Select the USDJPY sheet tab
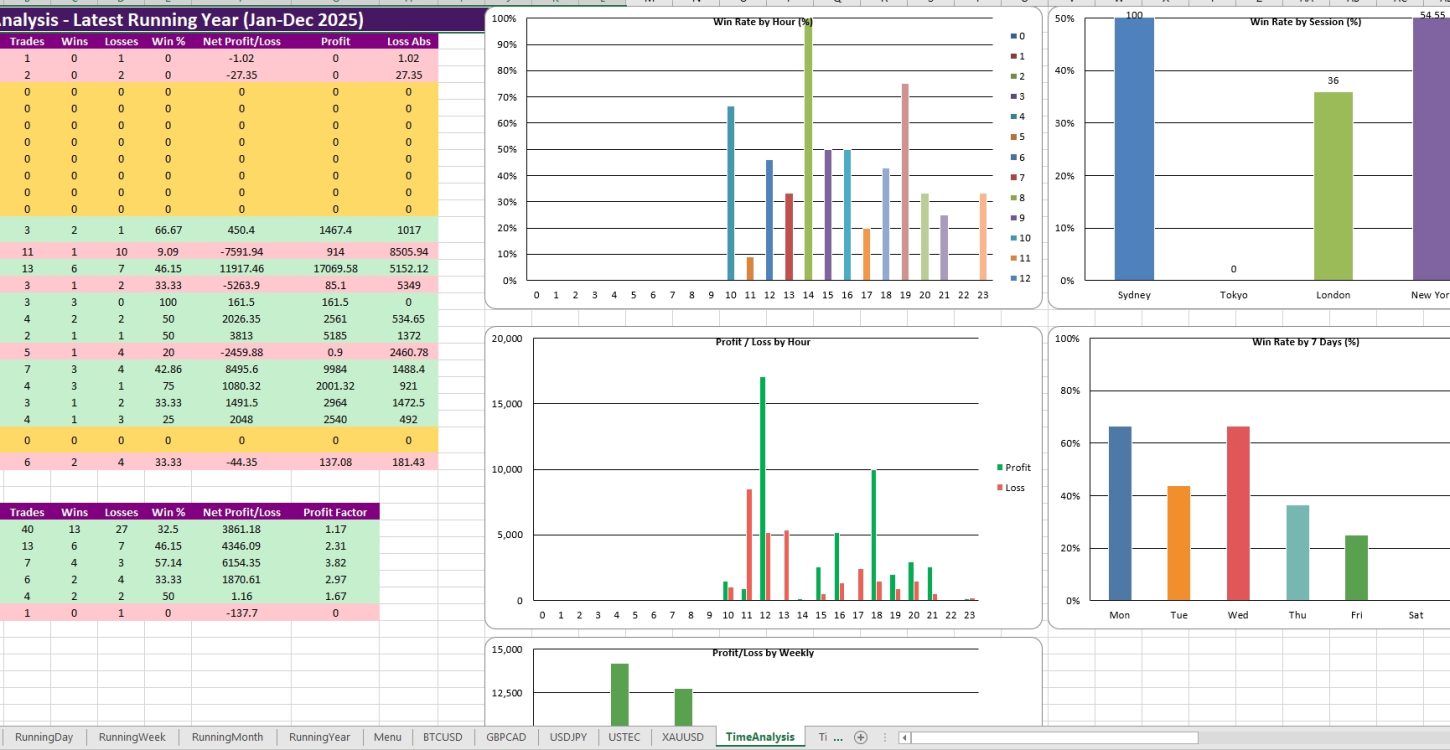The image size is (1450, 750). coord(569,737)
